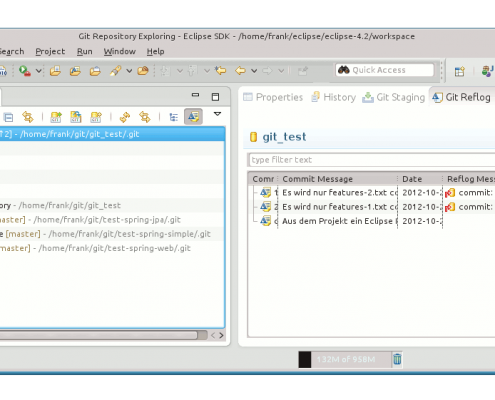The width and height of the screenshot is (495, 400).
Task: Select the test-spring-web/.git repository row
Action: [112, 248]
